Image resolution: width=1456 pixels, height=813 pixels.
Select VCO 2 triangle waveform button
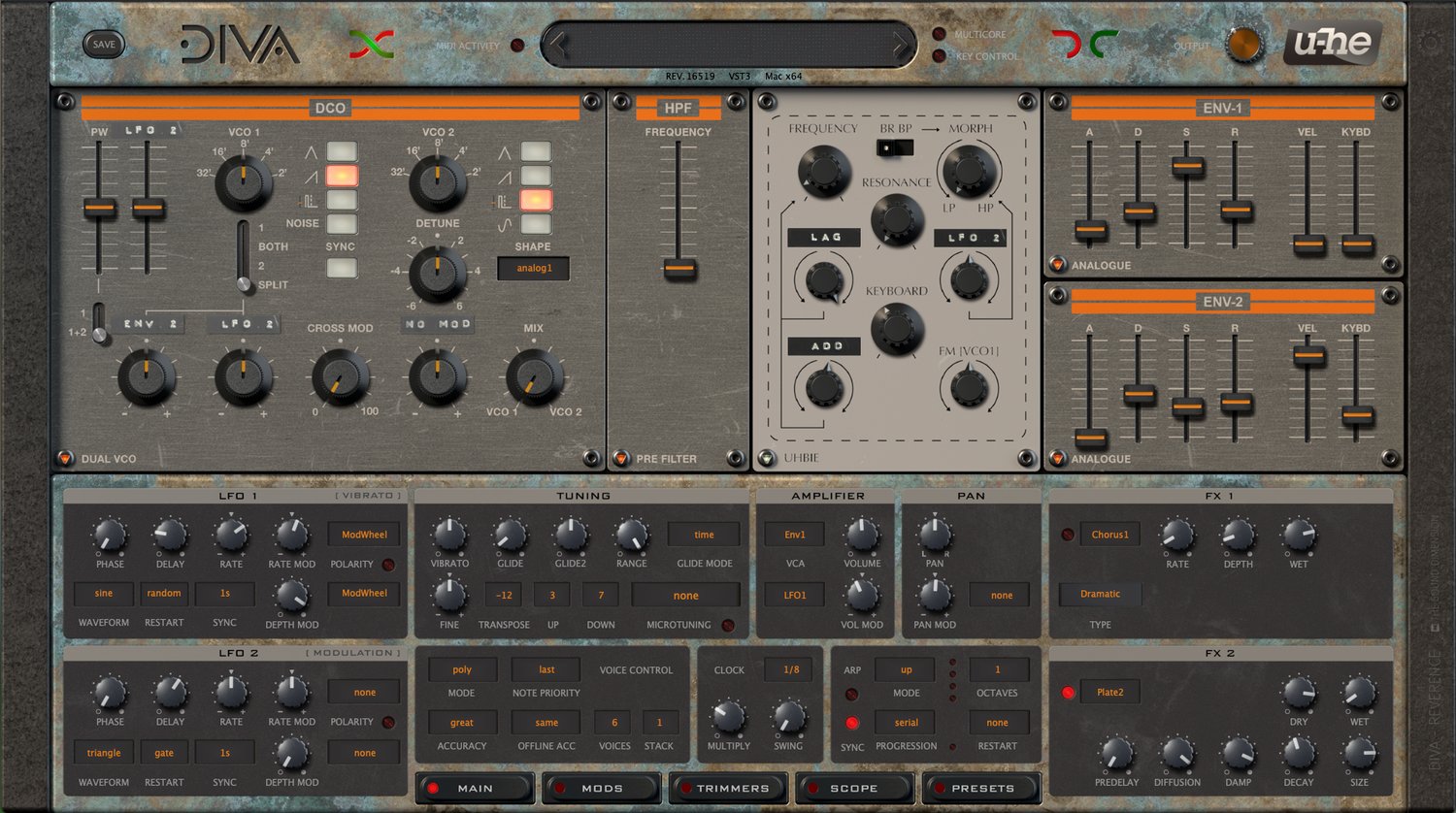[x=536, y=151]
